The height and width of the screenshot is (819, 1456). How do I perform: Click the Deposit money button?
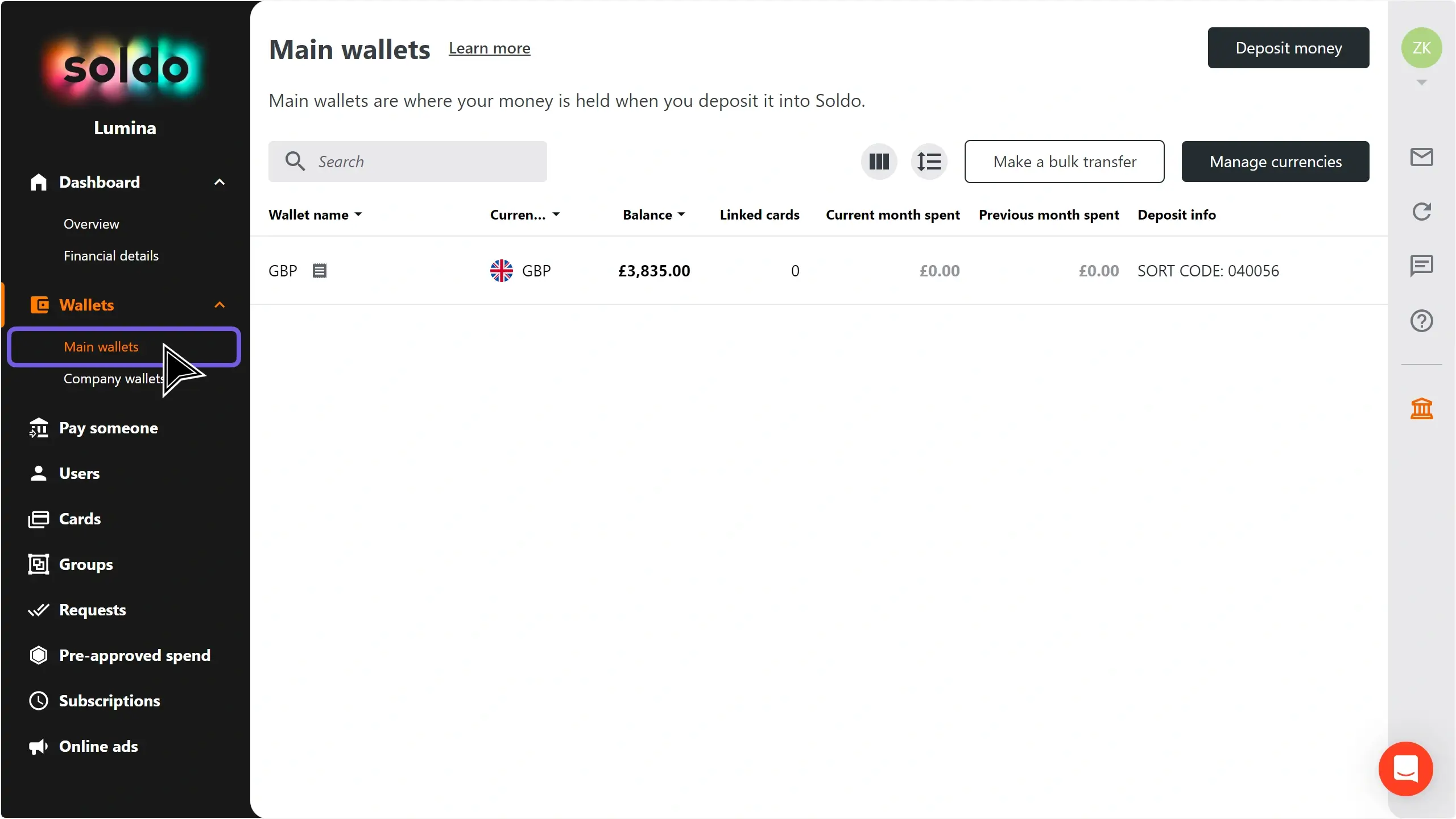[1288, 48]
